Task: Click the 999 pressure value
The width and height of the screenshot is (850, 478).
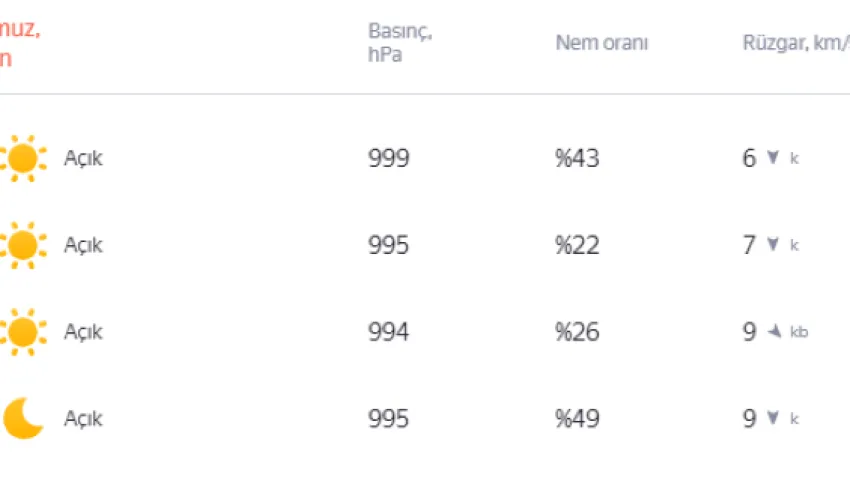Action: point(389,158)
